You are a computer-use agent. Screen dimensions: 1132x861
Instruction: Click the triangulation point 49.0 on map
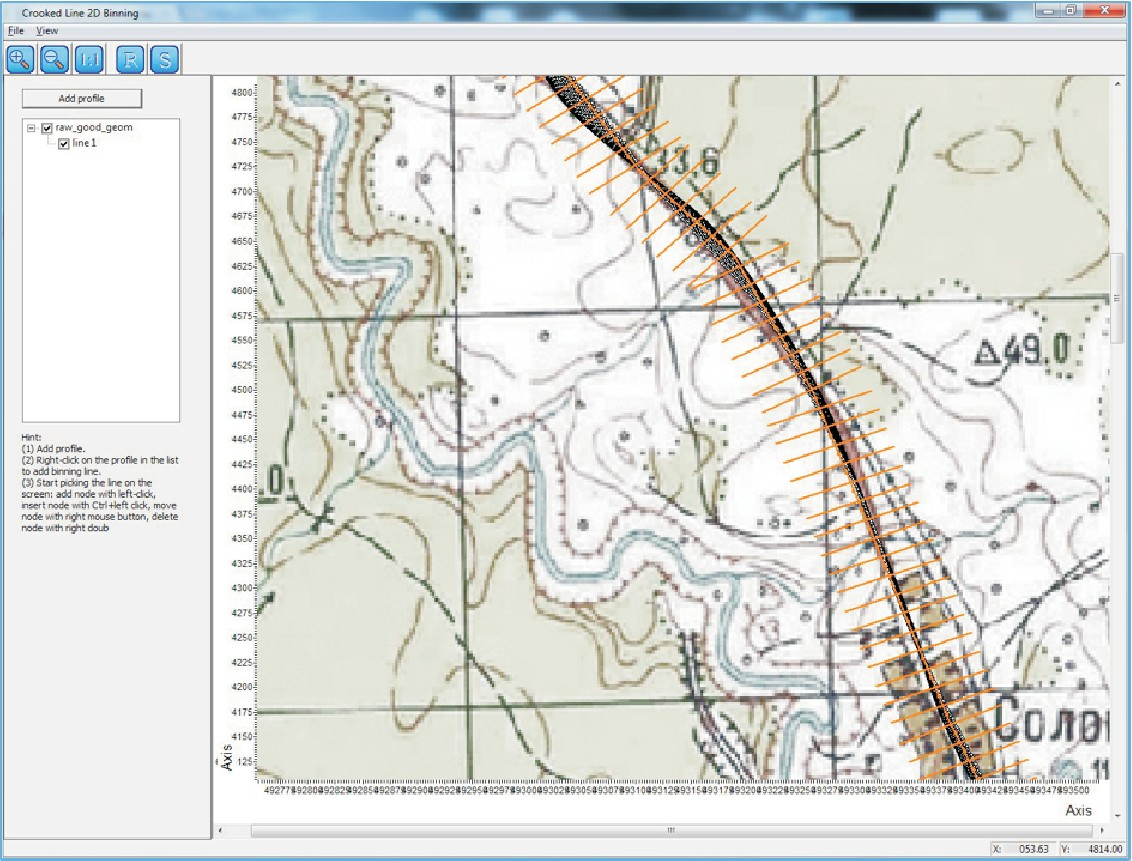point(1021,351)
